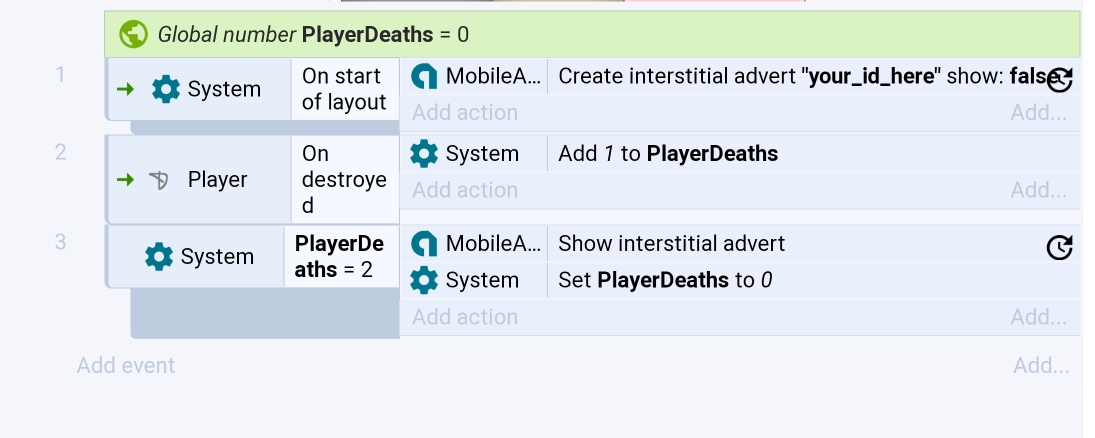
Task: Click Add event link at the bottom
Action: [x=126, y=365]
